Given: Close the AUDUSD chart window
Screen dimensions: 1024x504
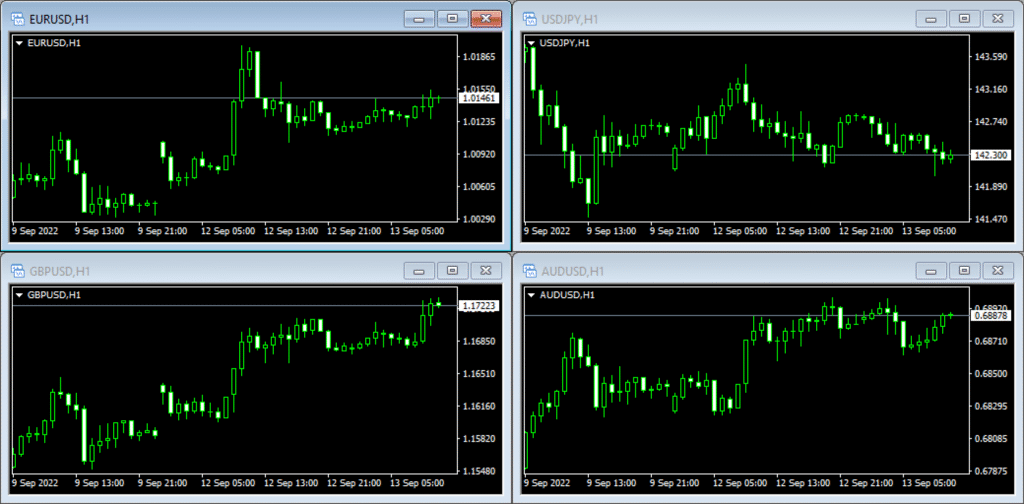Looking at the screenshot, I should point(996,270).
